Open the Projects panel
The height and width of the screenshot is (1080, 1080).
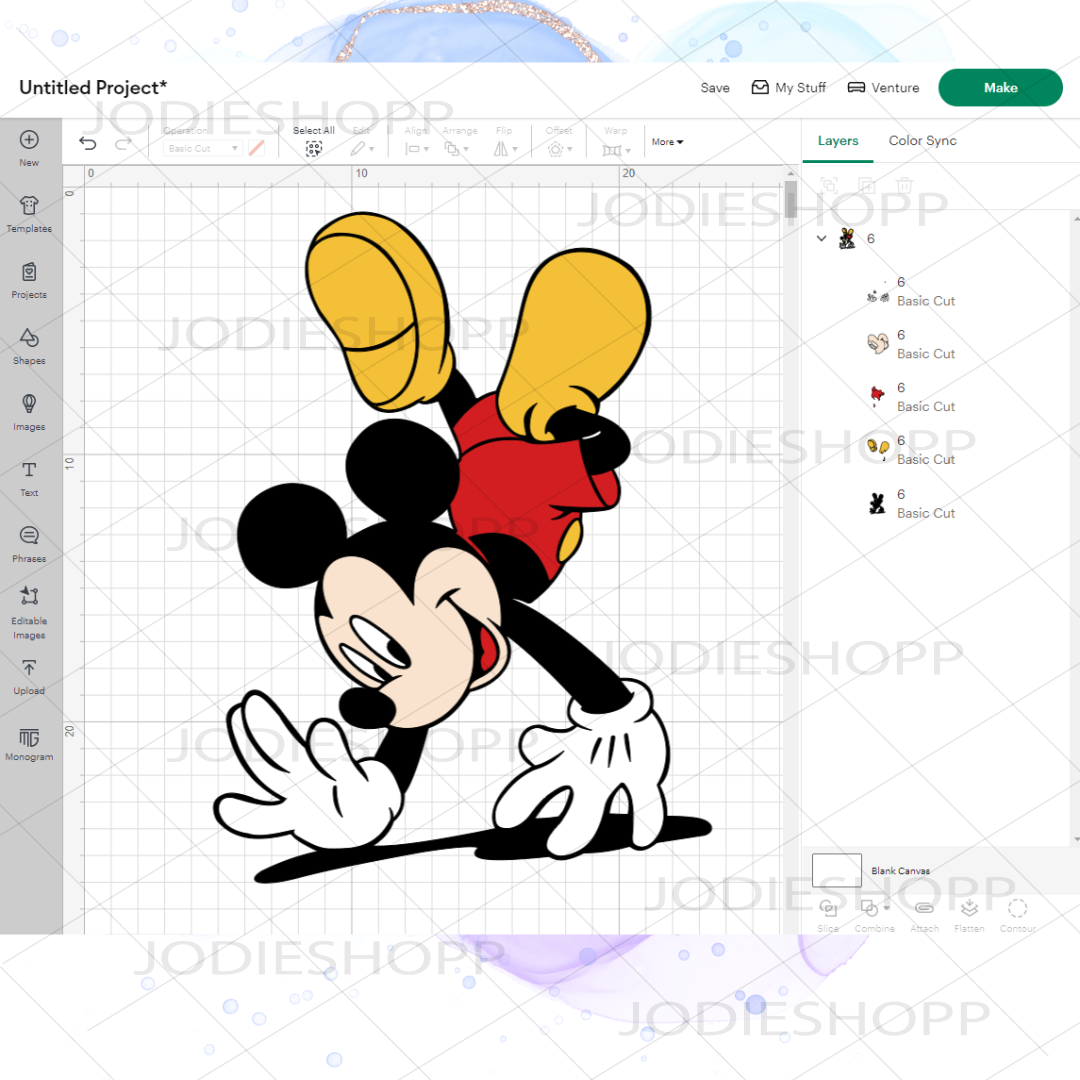[x=29, y=280]
